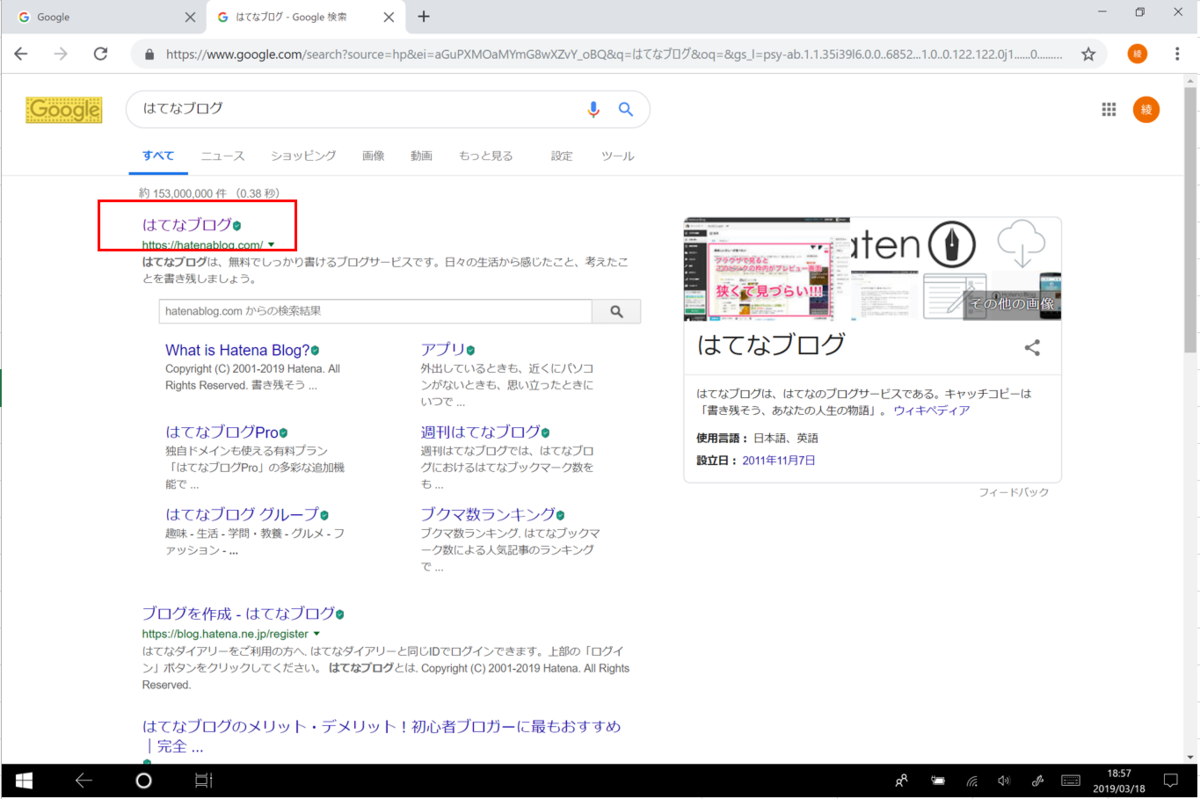This screenshot has width=1200, height=799.
Task: Click the hatenablog.com からの検索結果 field
Action: click(x=375, y=312)
